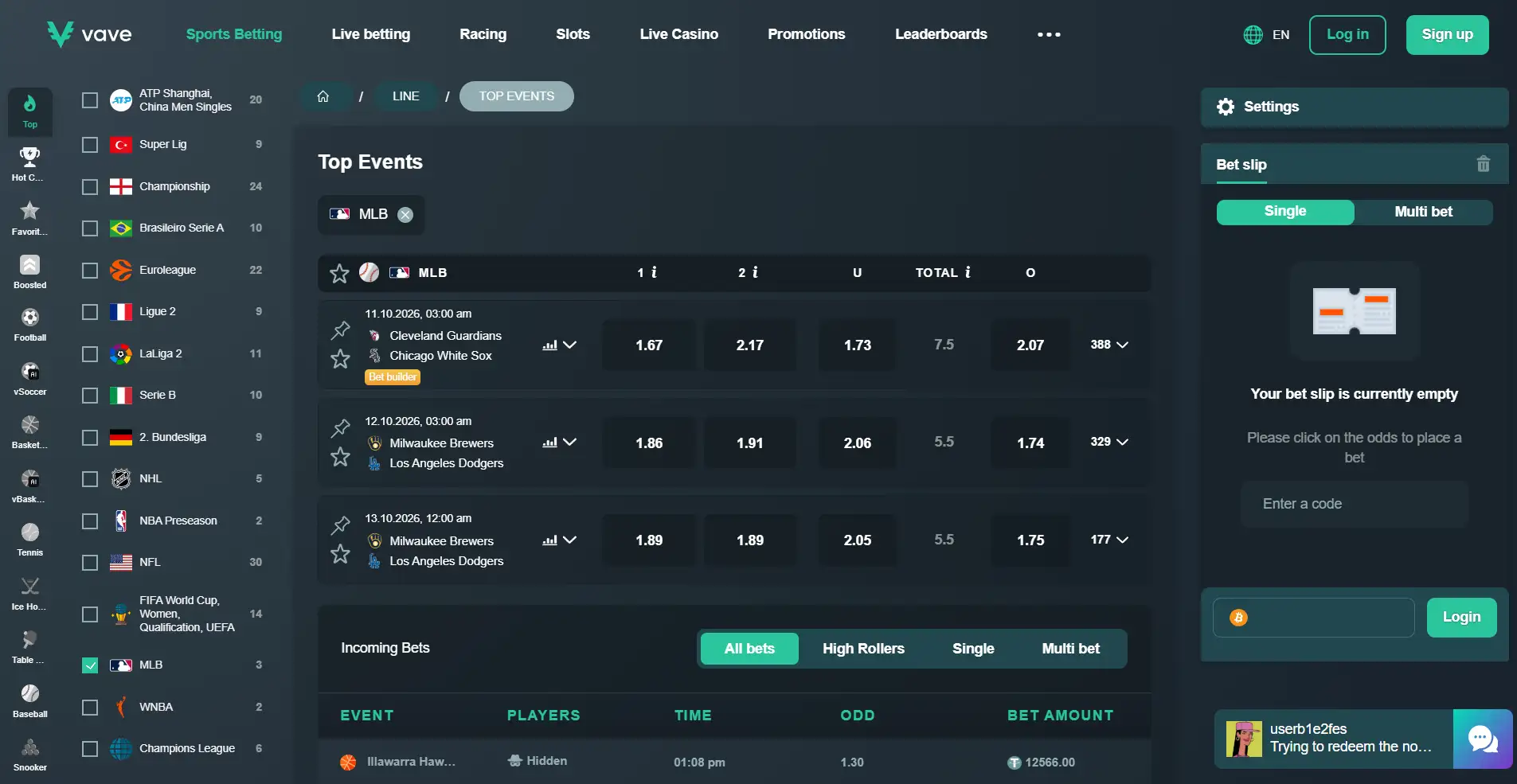Viewport: 1517px width, 784px height.
Task: Click the Sign up button
Action: pyautogui.click(x=1447, y=35)
